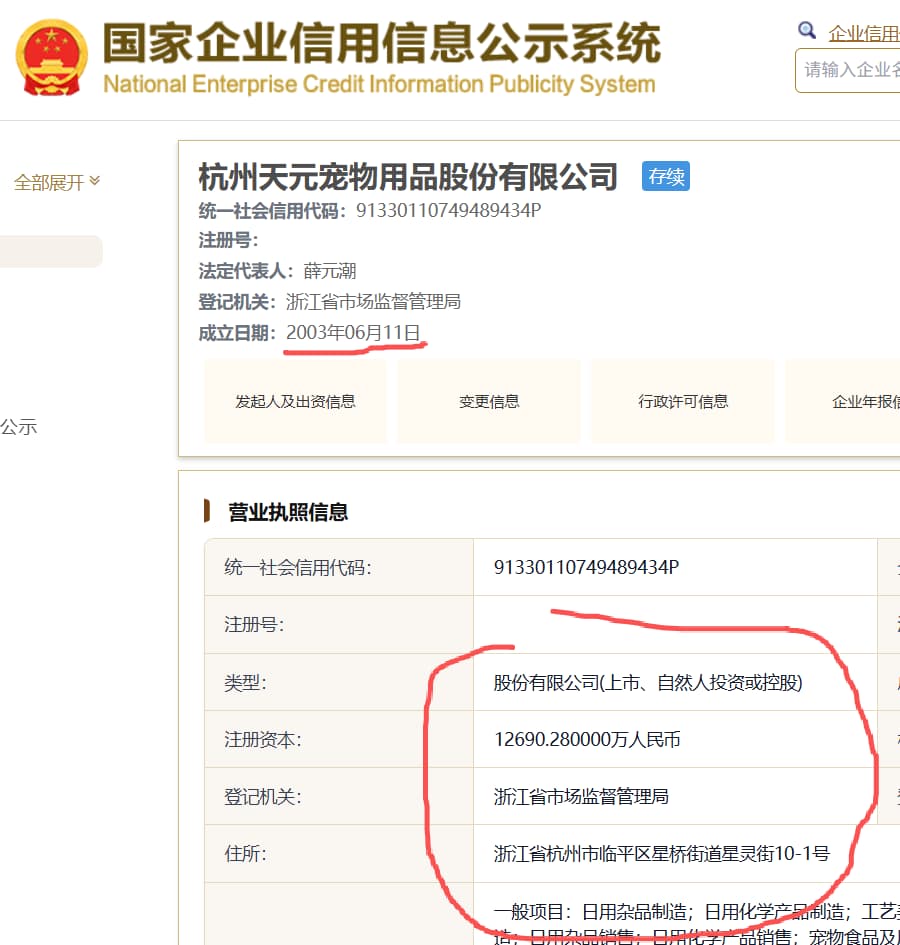Click the 登记机关 table row label
The image size is (900, 945).
click(x=263, y=797)
